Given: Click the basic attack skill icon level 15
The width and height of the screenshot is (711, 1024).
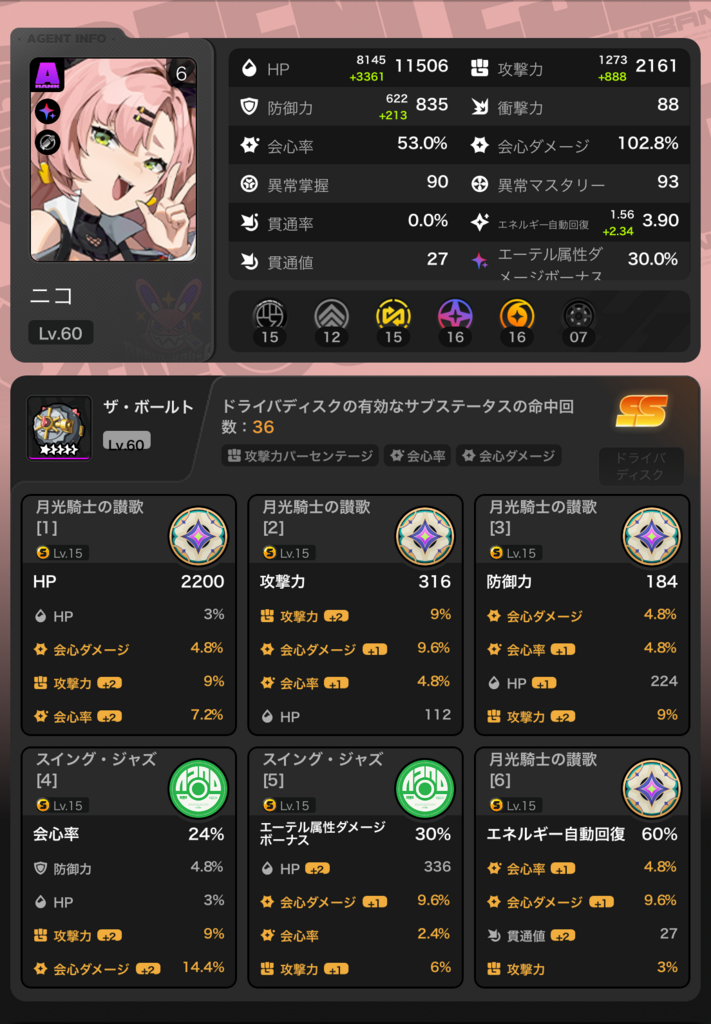Looking at the screenshot, I should click(x=270, y=316).
